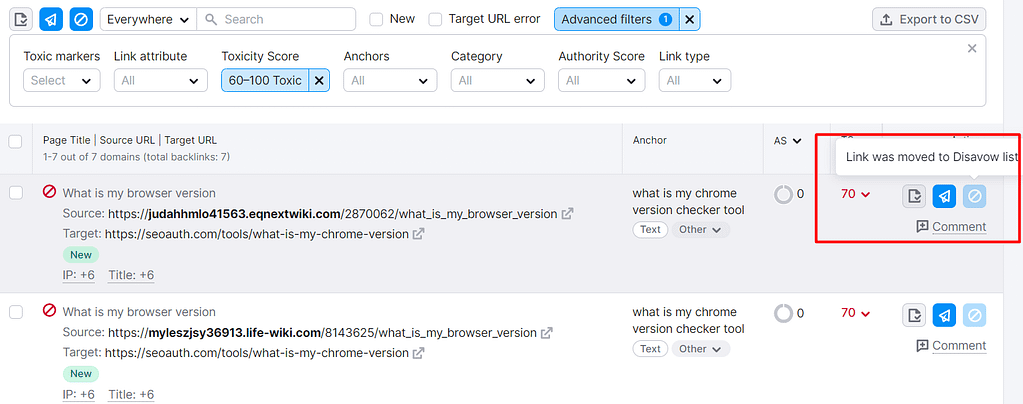
Task: Click IP: +6 on eqnextwiki.com row
Action: [78, 275]
